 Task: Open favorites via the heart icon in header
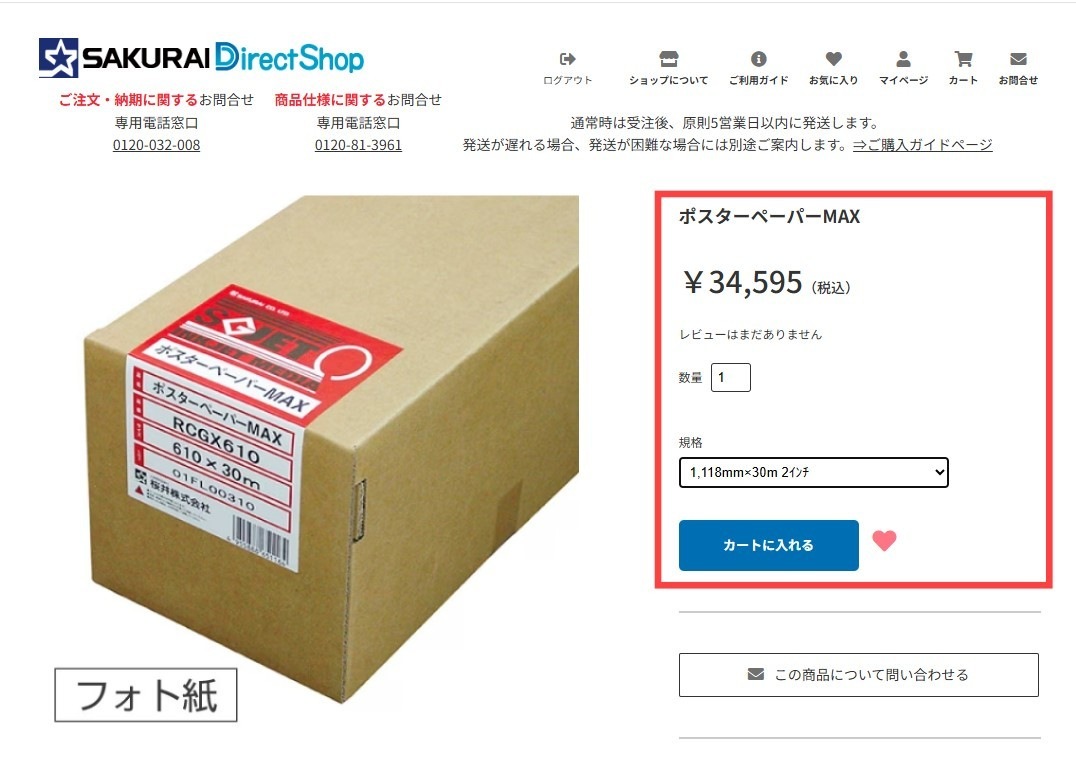coord(834,59)
